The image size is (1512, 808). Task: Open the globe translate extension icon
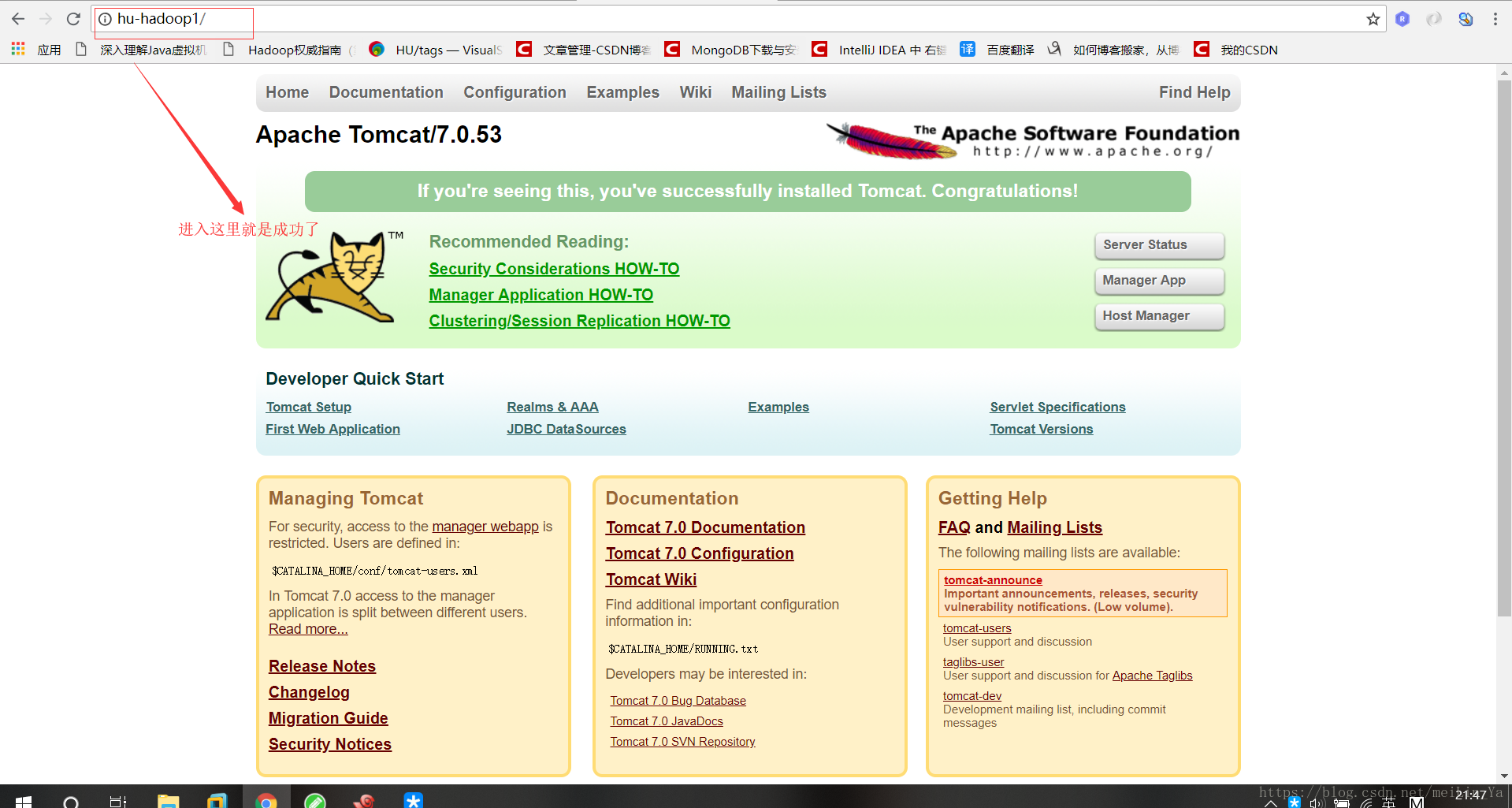pos(1466,19)
